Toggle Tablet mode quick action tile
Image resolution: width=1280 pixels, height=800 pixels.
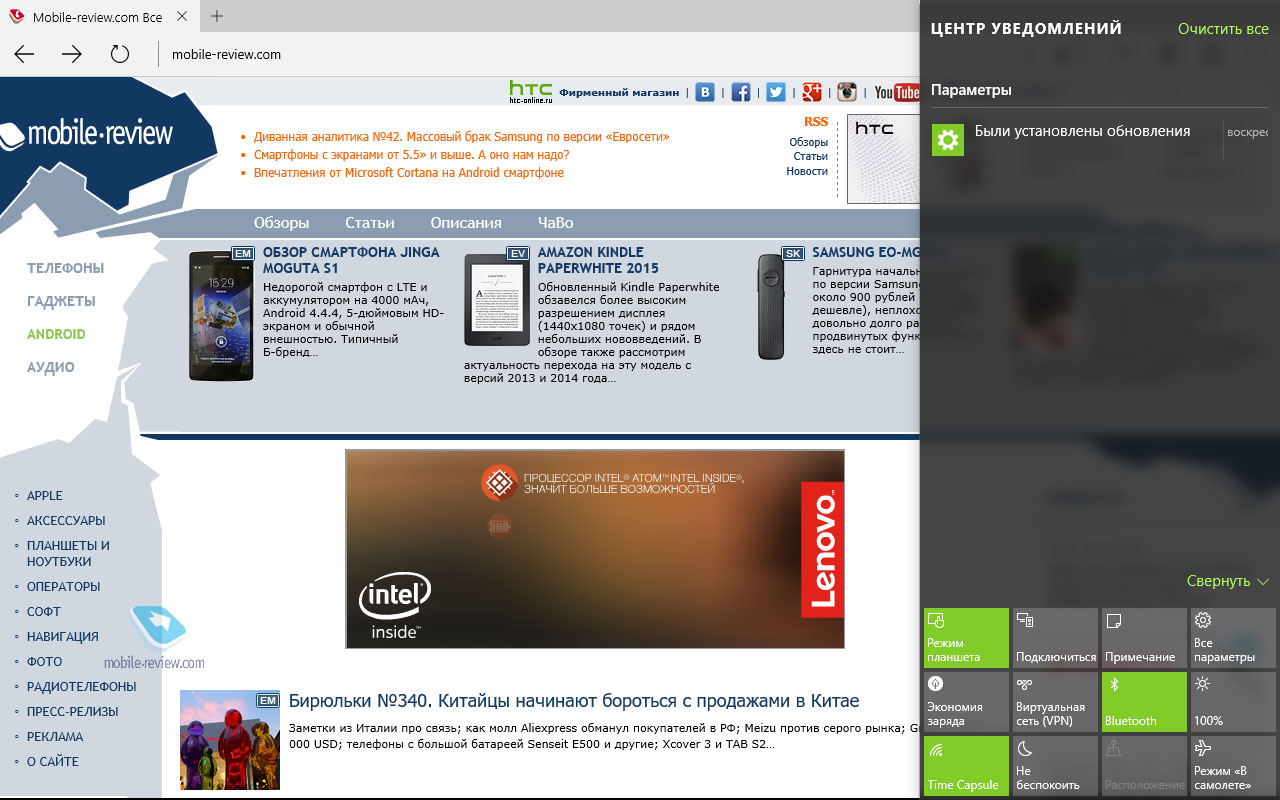[966, 638]
